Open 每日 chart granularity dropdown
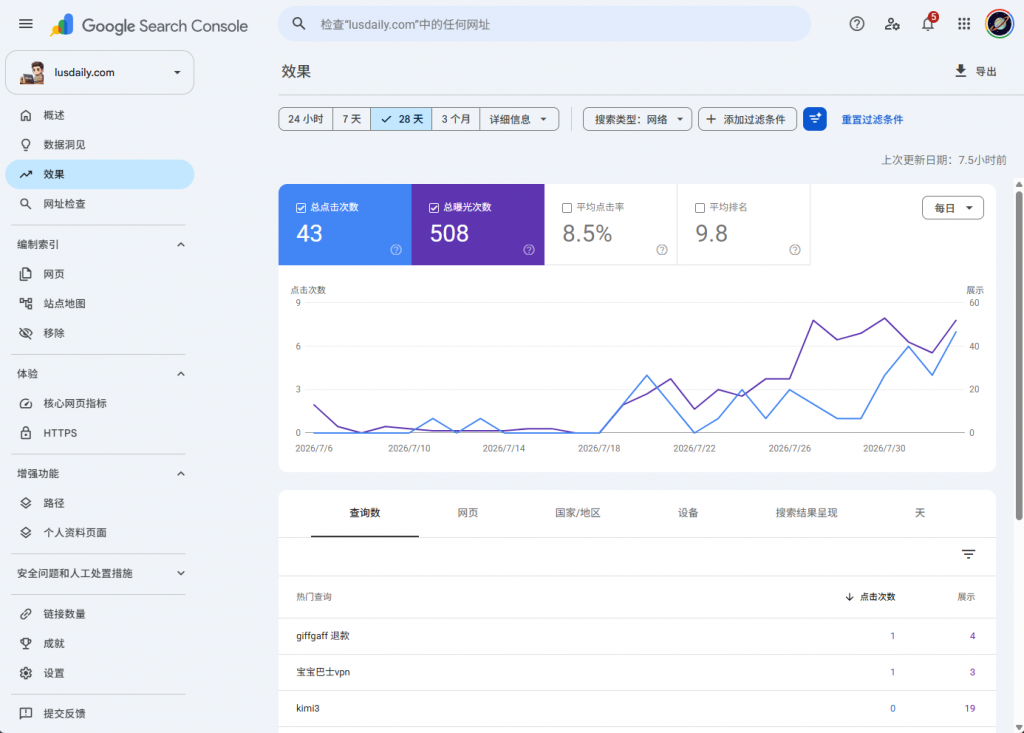This screenshot has width=1024, height=733. click(953, 208)
